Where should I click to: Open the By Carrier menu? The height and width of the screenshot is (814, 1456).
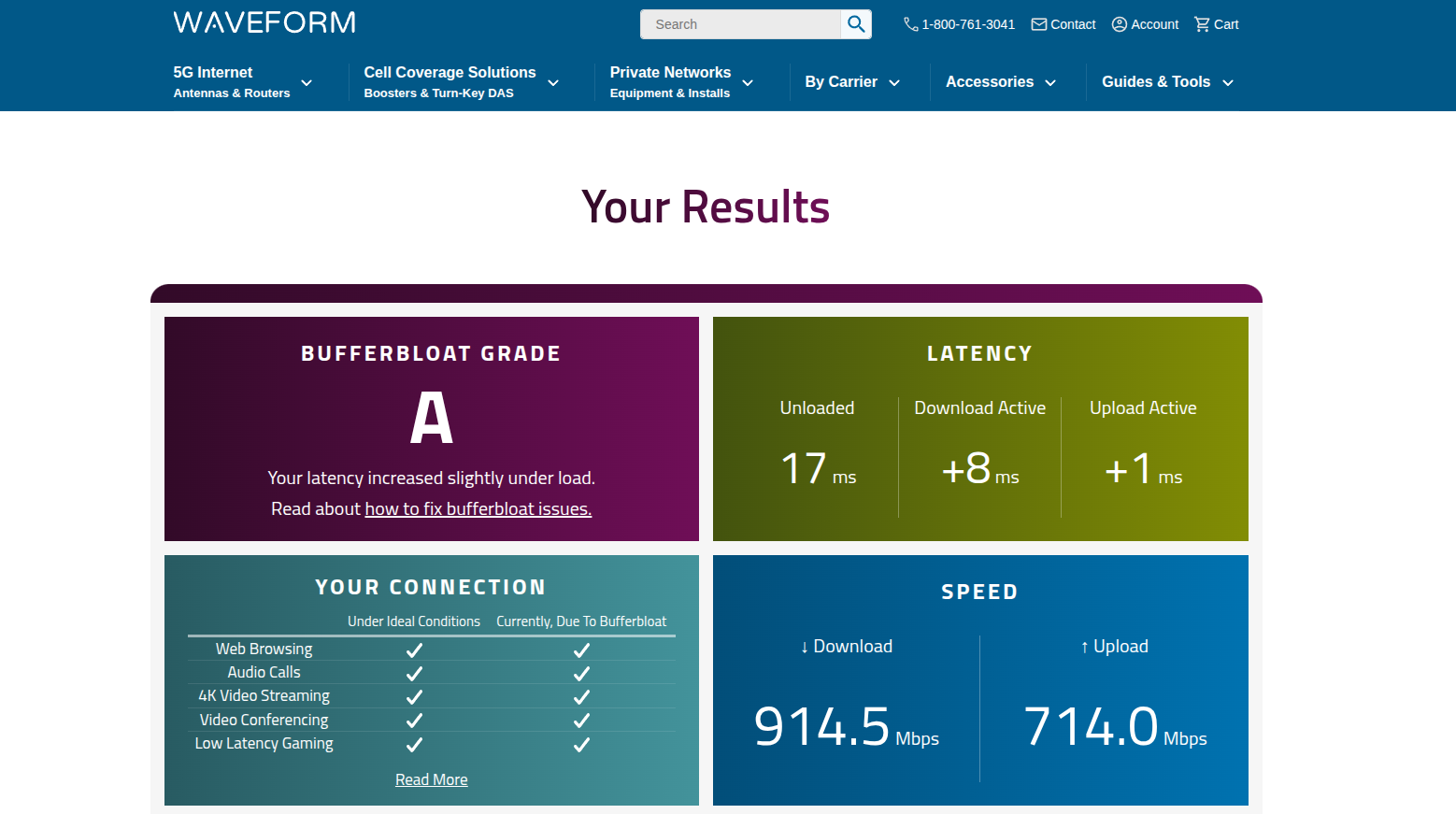pyautogui.click(x=851, y=82)
